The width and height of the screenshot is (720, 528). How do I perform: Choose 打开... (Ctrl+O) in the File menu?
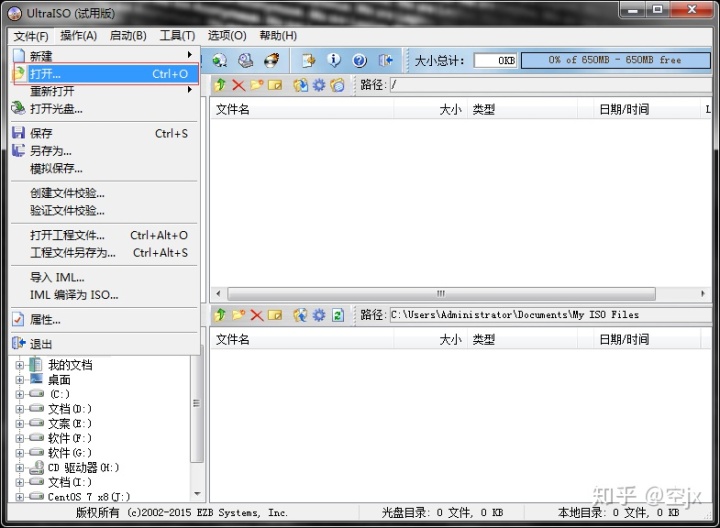coord(106,73)
